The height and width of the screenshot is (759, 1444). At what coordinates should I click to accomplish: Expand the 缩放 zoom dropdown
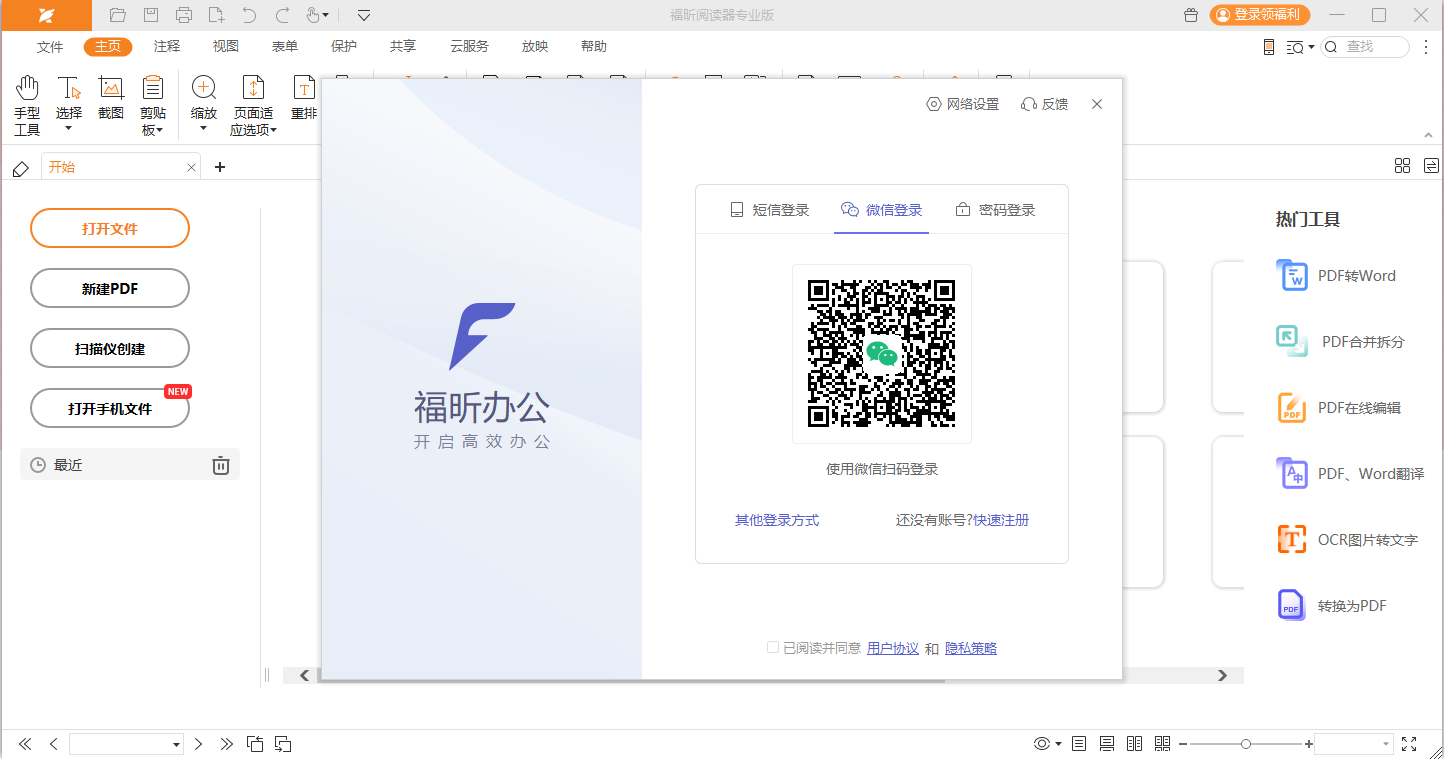tap(203, 128)
